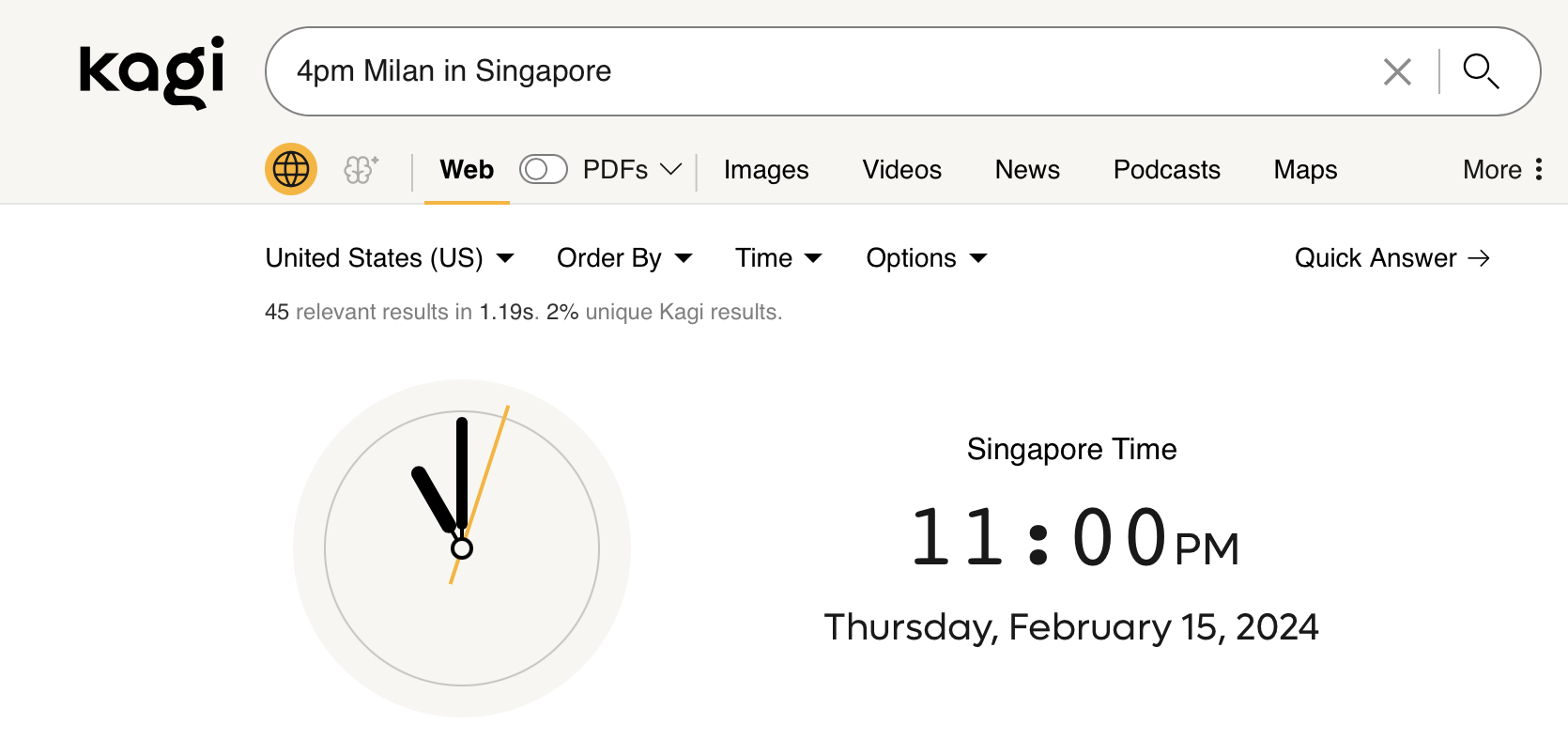Switch to the News tab

tap(1027, 169)
